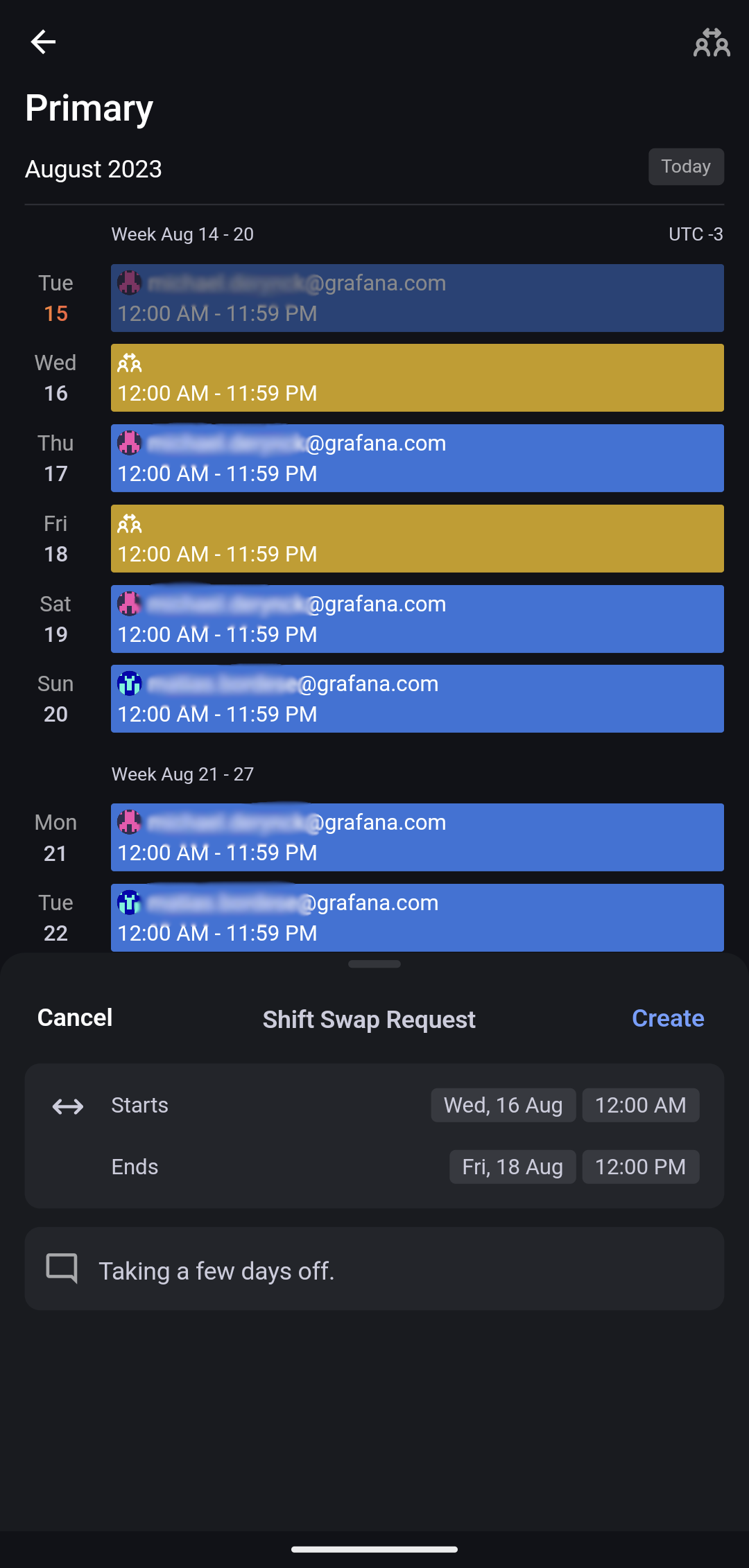Select the Saturday 19 shift entry
The width and height of the screenshot is (749, 1568).
pyautogui.click(x=417, y=619)
